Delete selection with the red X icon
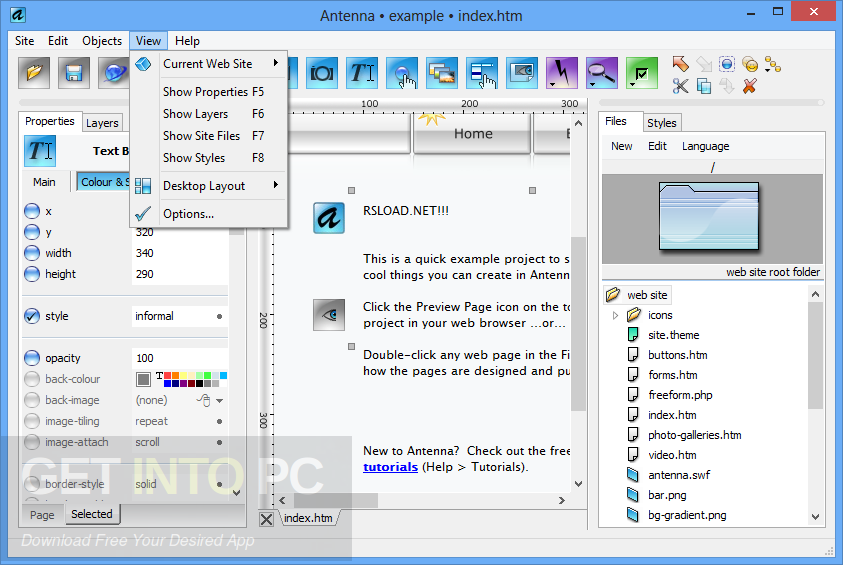 750,86
